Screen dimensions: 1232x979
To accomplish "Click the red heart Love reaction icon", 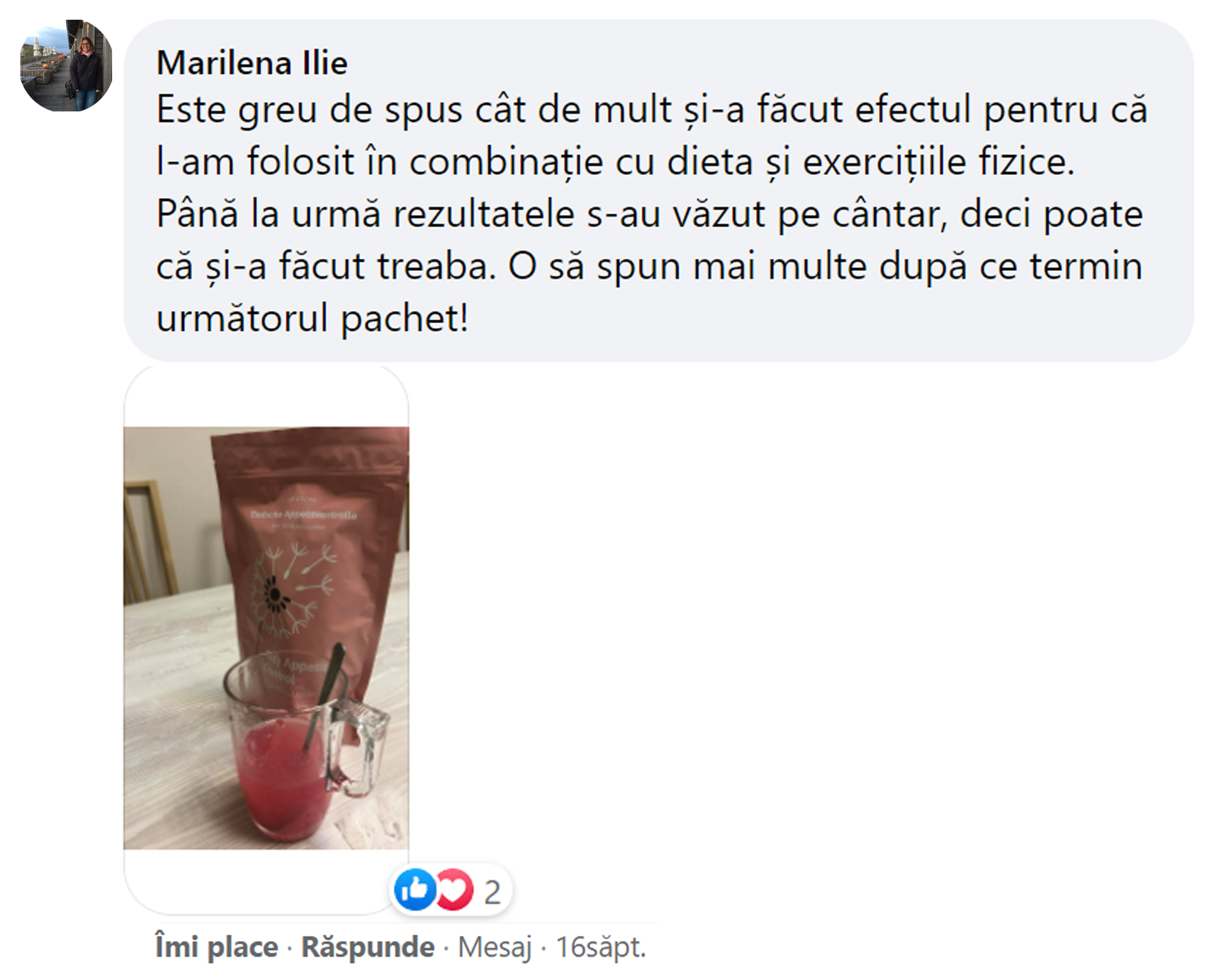I will point(455,889).
